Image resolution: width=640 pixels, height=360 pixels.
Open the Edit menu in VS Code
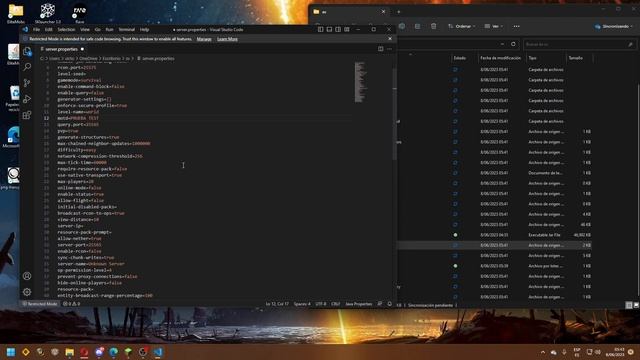tap(49, 29)
